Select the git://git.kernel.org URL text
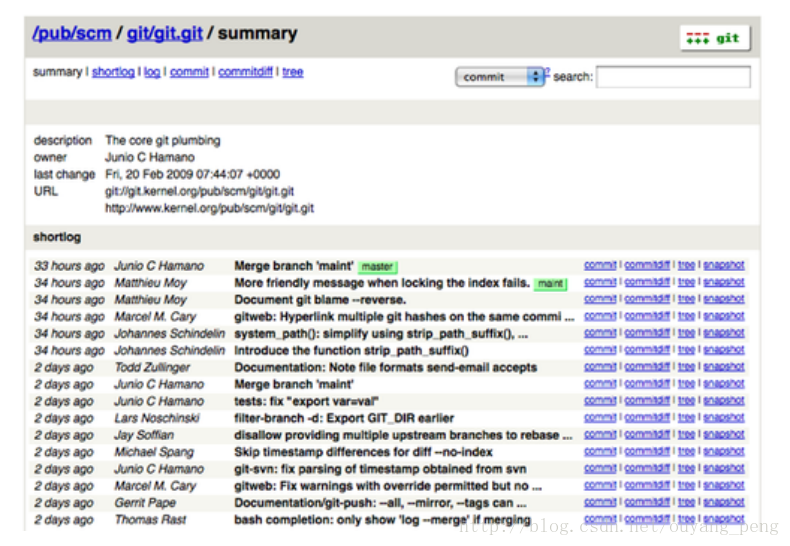Image resolution: width=790 pixels, height=546 pixels. coord(200,191)
